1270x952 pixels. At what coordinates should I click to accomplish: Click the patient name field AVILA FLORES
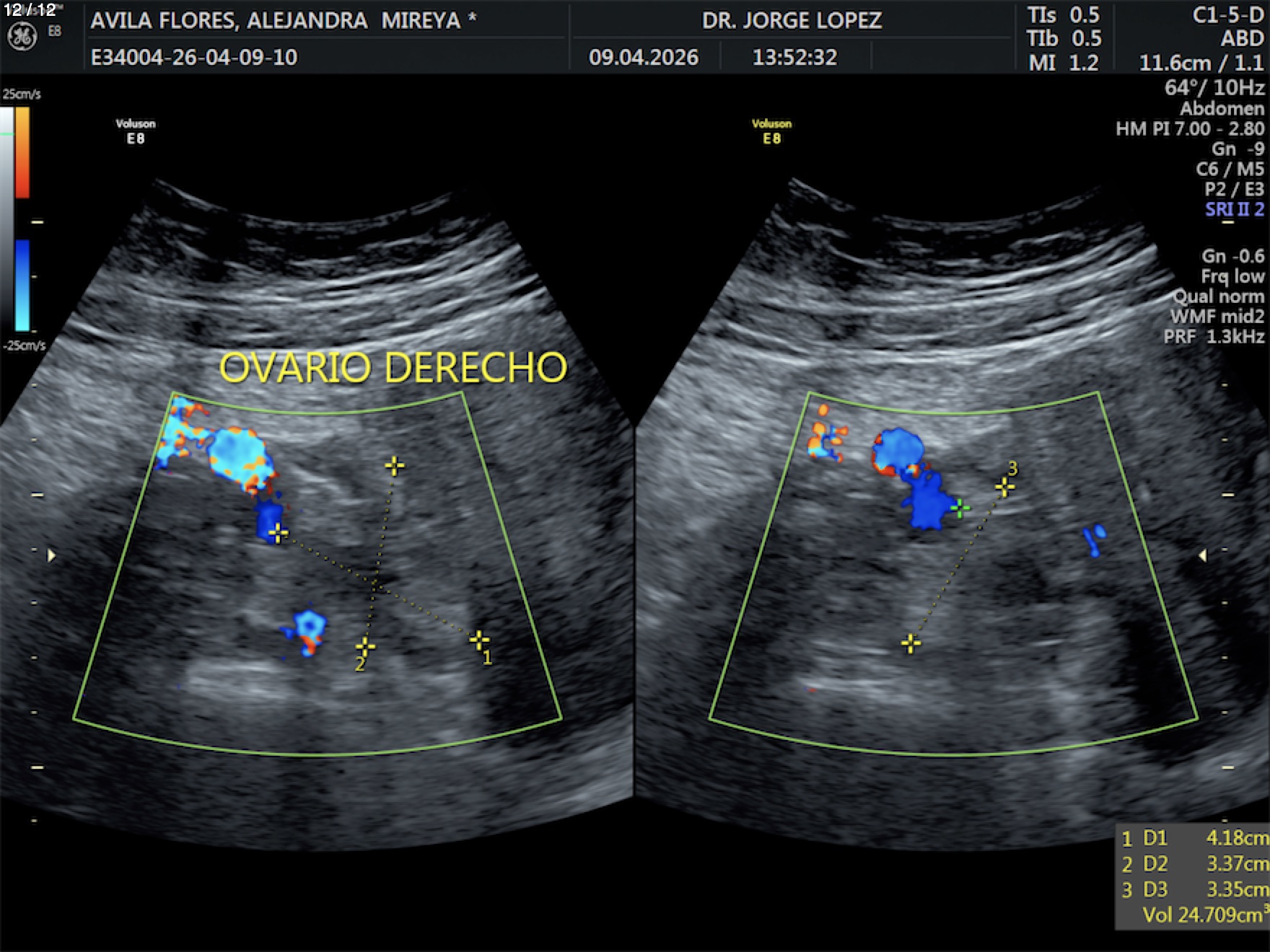pos(283,20)
